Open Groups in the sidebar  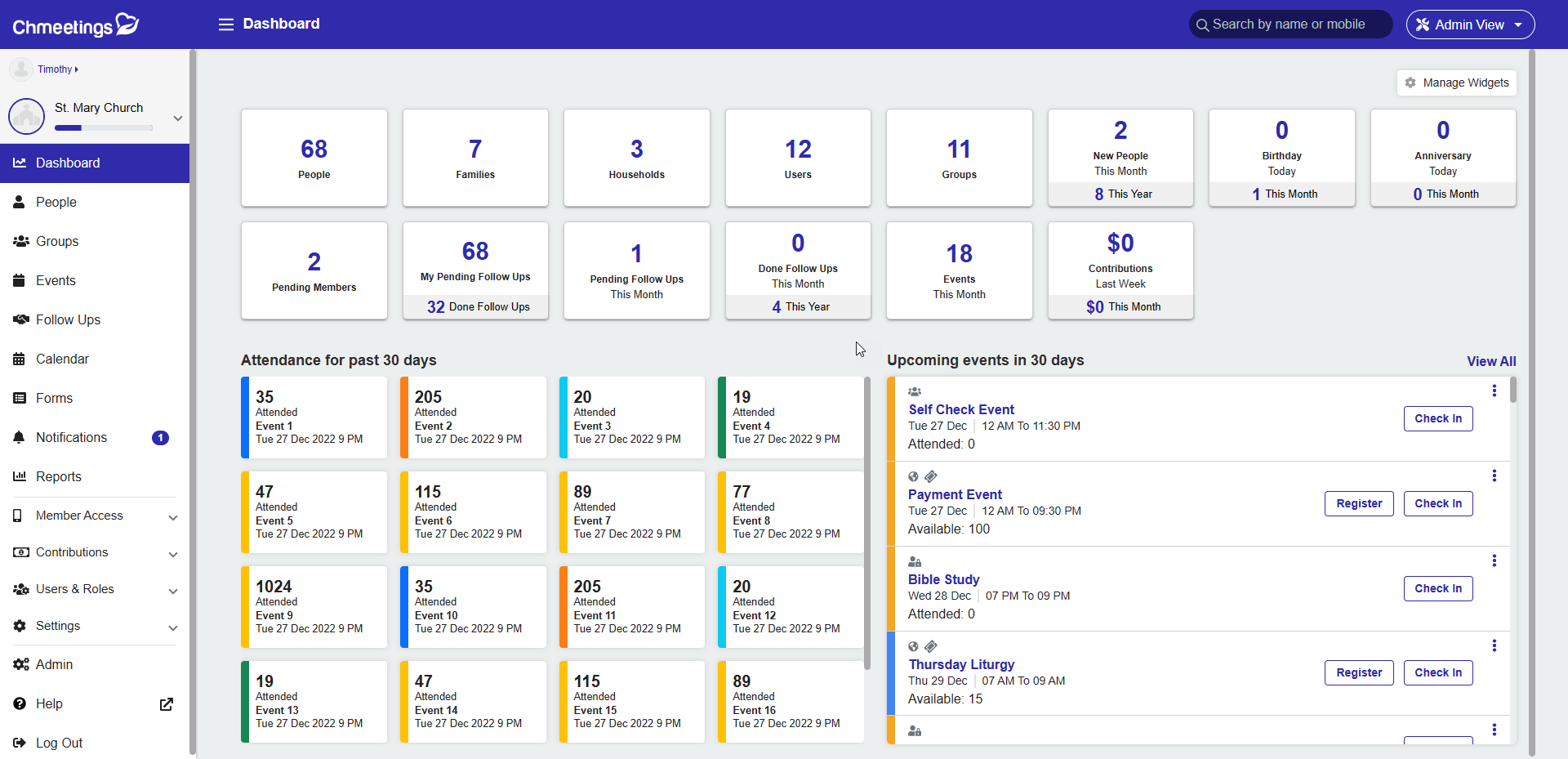[x=95, y=242]
